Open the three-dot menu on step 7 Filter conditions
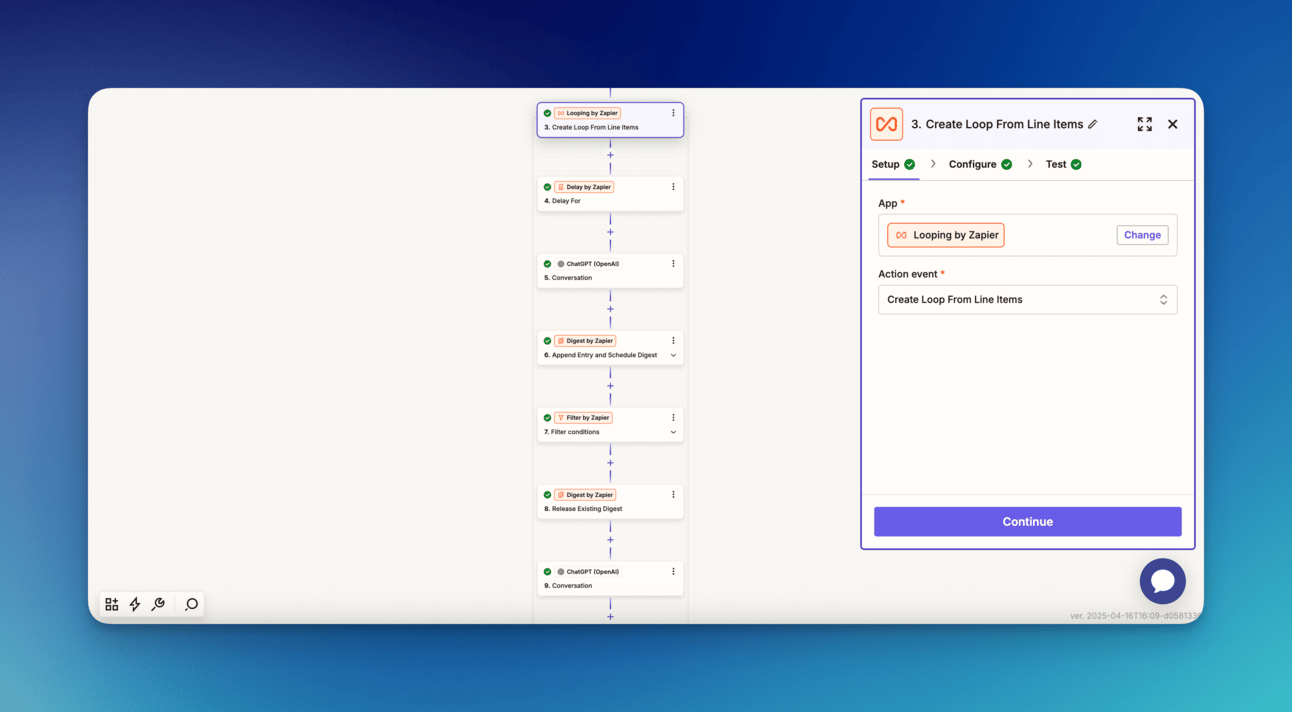Screen dimensions: 1292x712 (673, 418)
